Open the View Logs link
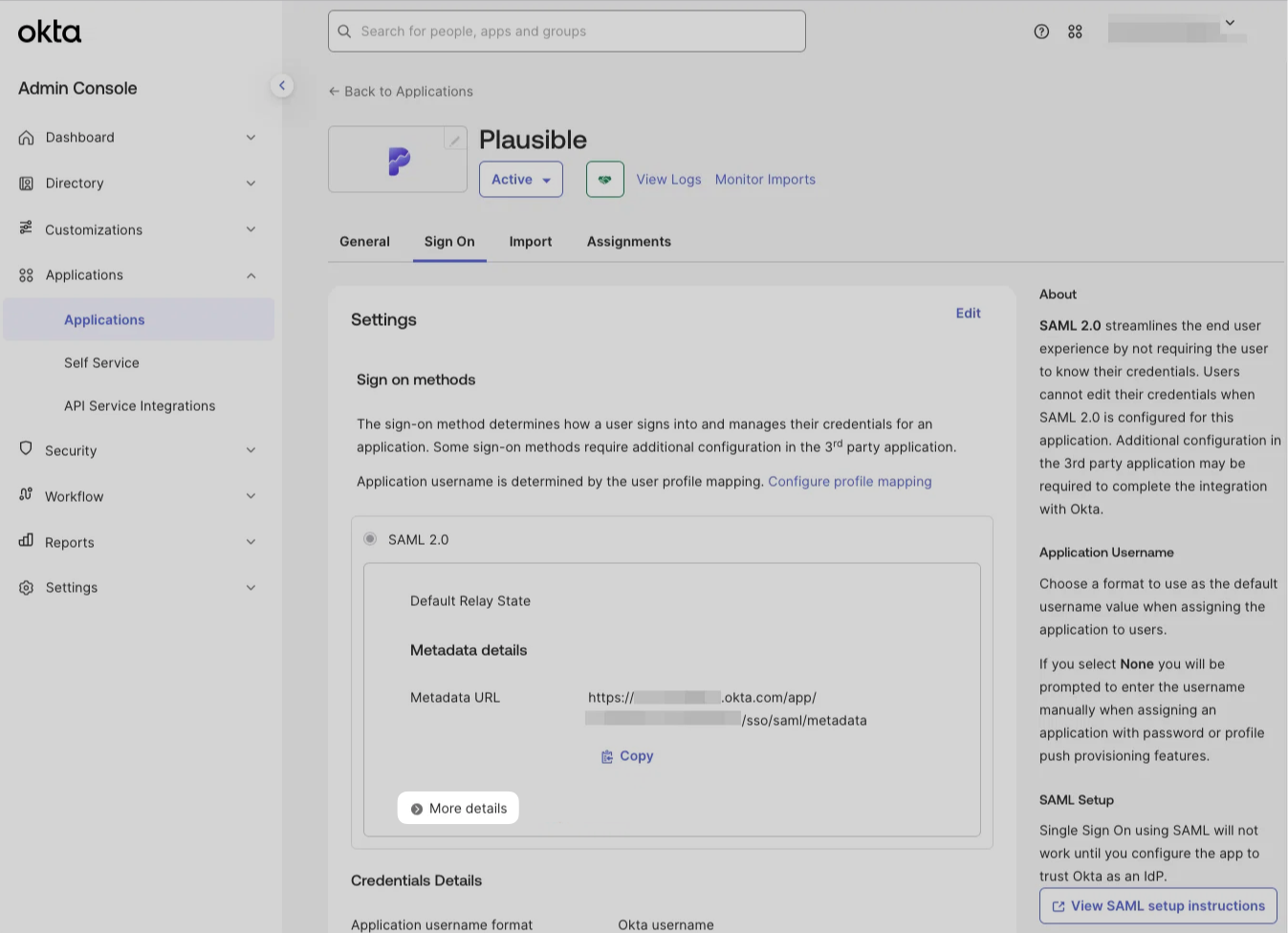The height and width of the screenshot is (933, 1288). 668,180
